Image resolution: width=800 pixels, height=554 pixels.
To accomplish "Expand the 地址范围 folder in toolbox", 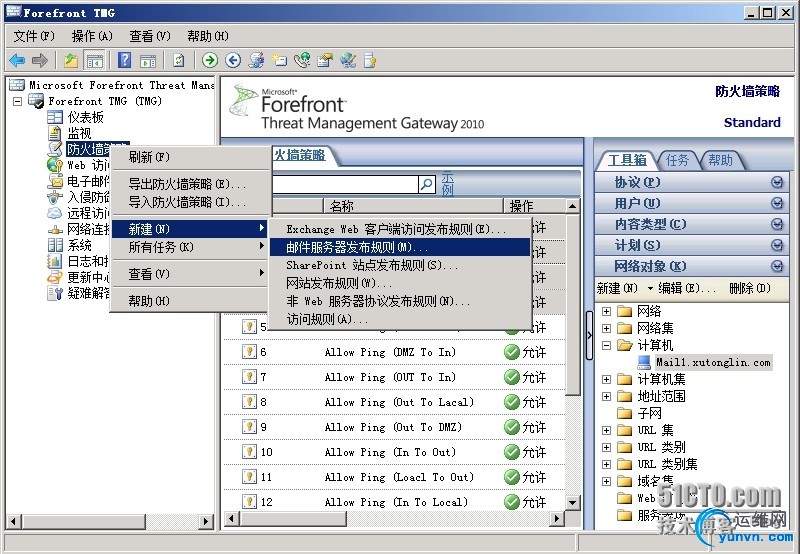I will 606,396.
